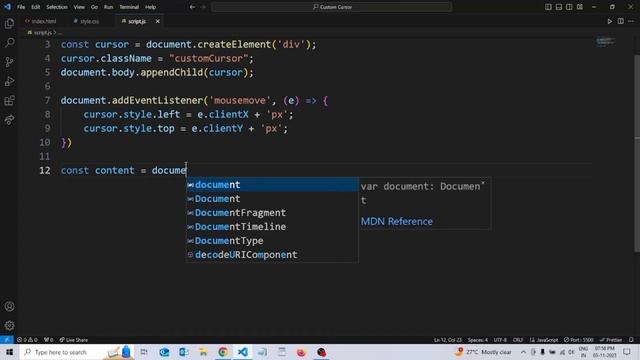The image size is (640, 360).
Task: Open the File menu
Action: [x=21, y=7]
